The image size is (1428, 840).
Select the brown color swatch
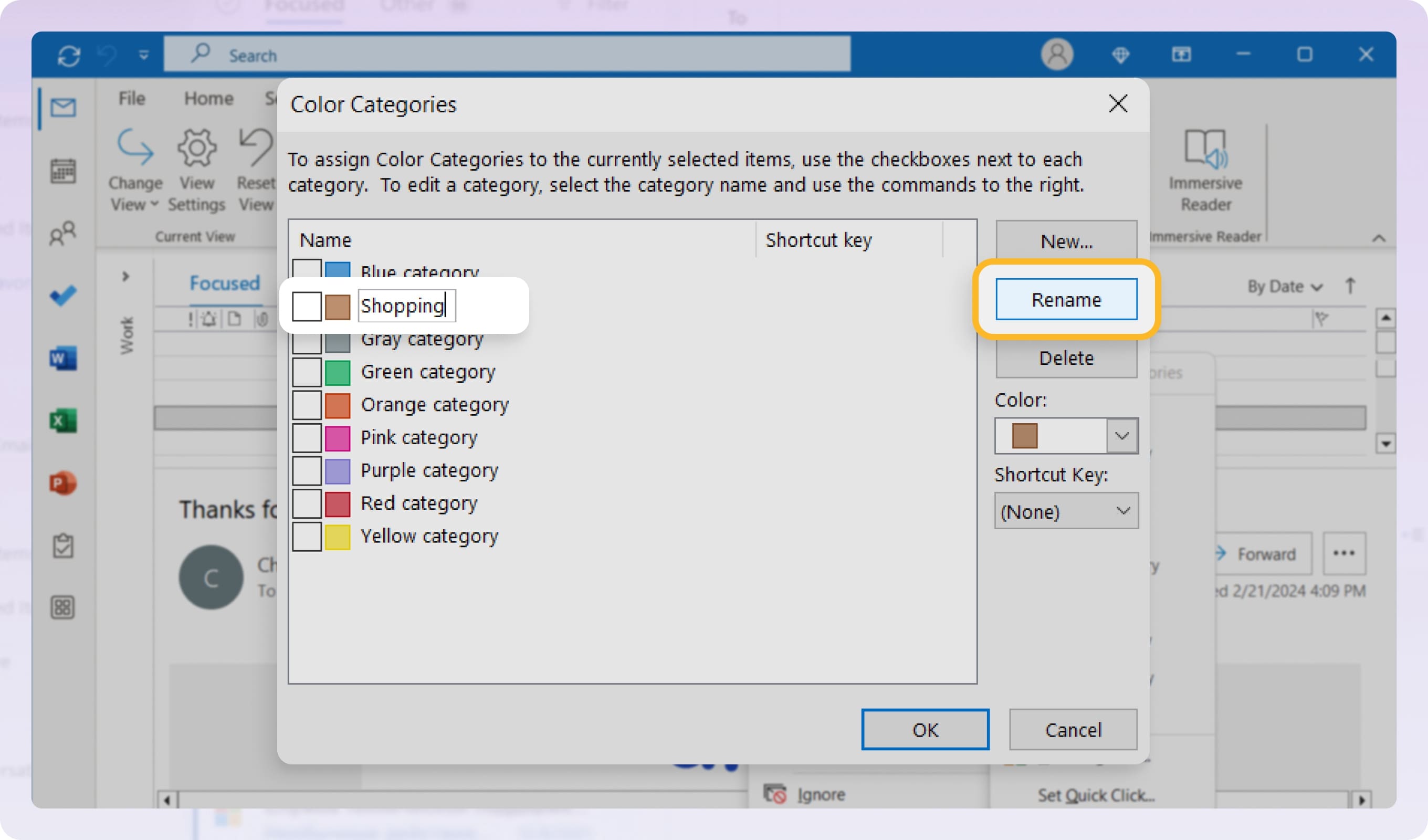coord(1026,435)
